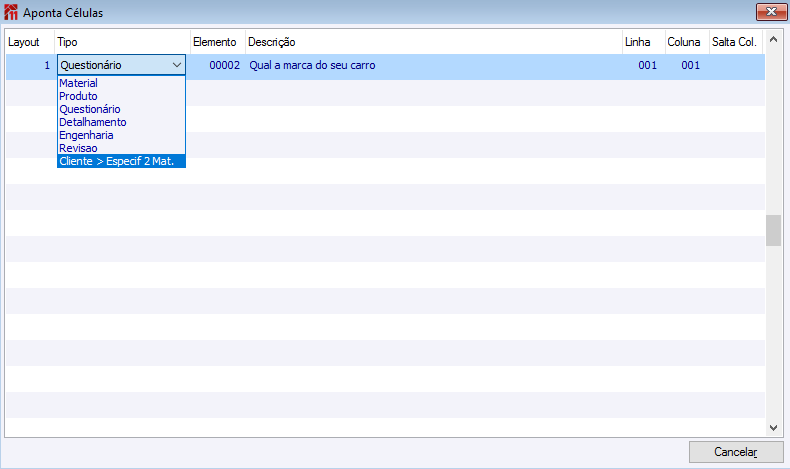Choose Revisao from the Tipo list
The height and width of the screenshot is (469, 790).
pos(121,149)
